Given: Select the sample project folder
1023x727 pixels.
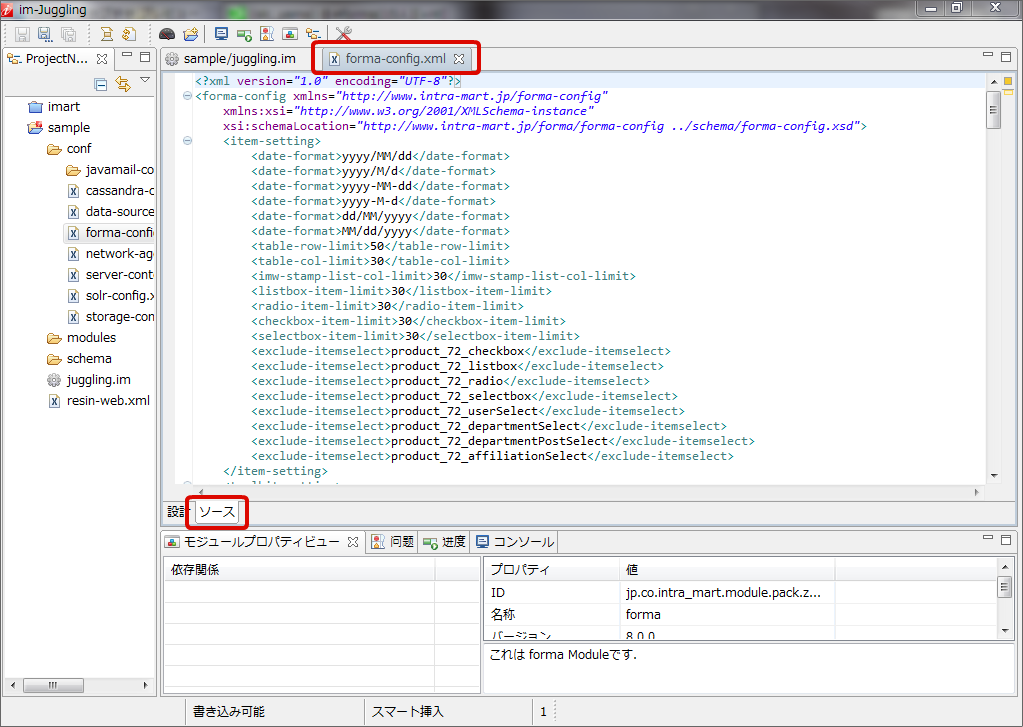Looking at the screenshot, I should coord(59,127).
